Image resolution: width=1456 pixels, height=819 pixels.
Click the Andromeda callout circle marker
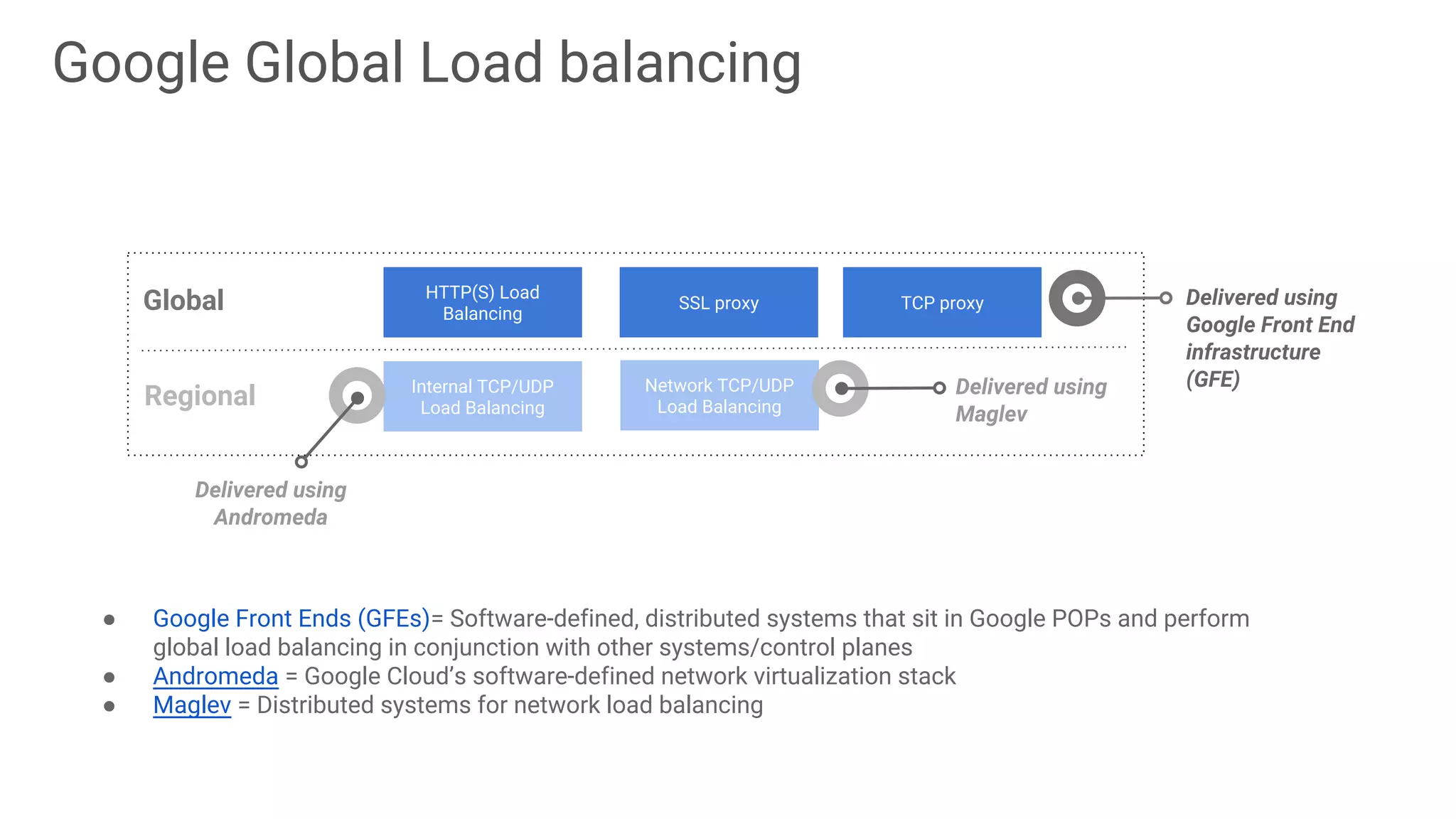pyautogui.click(x=357, y=396)
